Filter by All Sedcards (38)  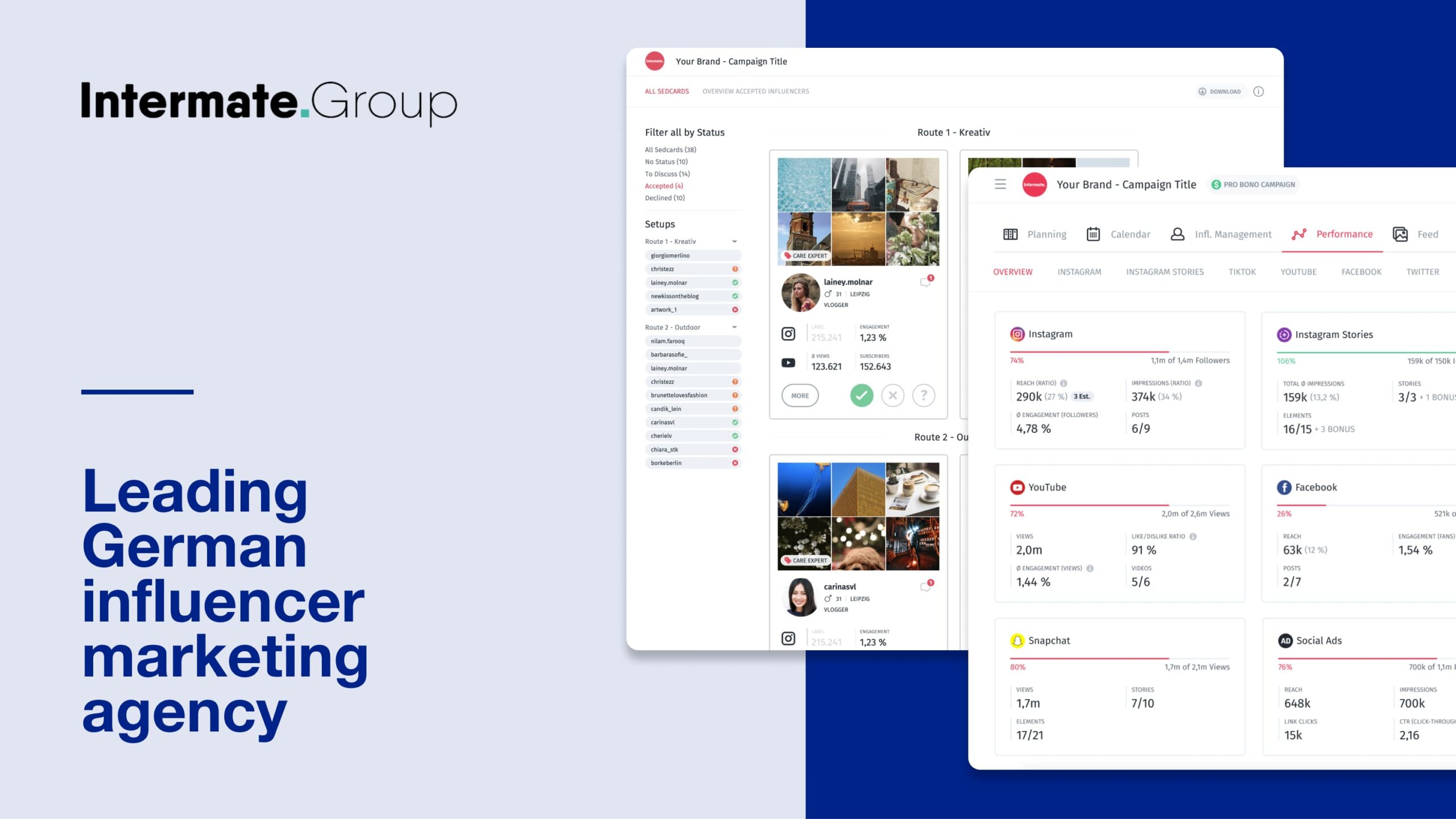click(x=671, y=150)
